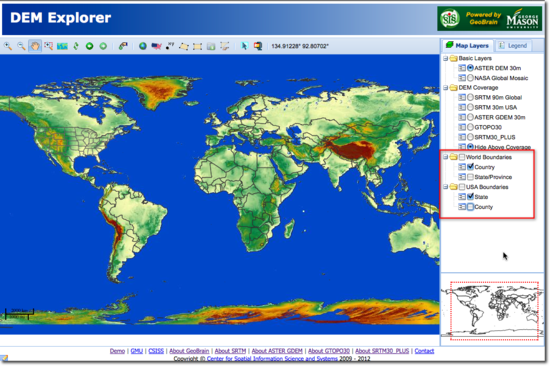The image size is (550, 366).
Task: Collapse the World Boundaries folder
Action: 445,157
